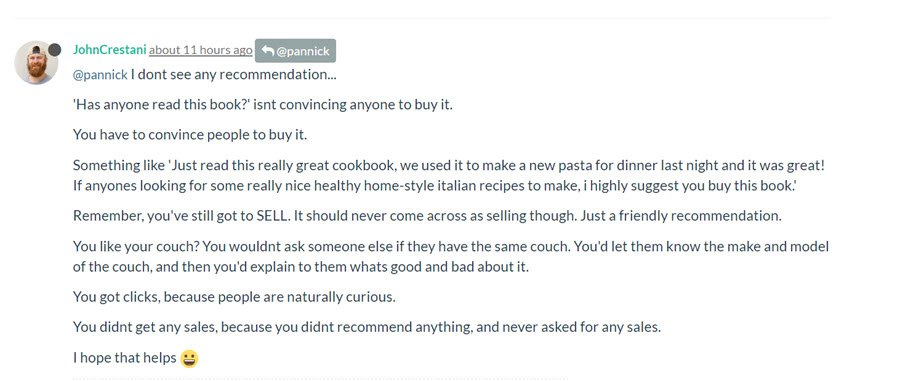Click the sentence 'Just a friendly recommendation.'
Viewport: 900px width, 381px height.
(x=681, y=216)
